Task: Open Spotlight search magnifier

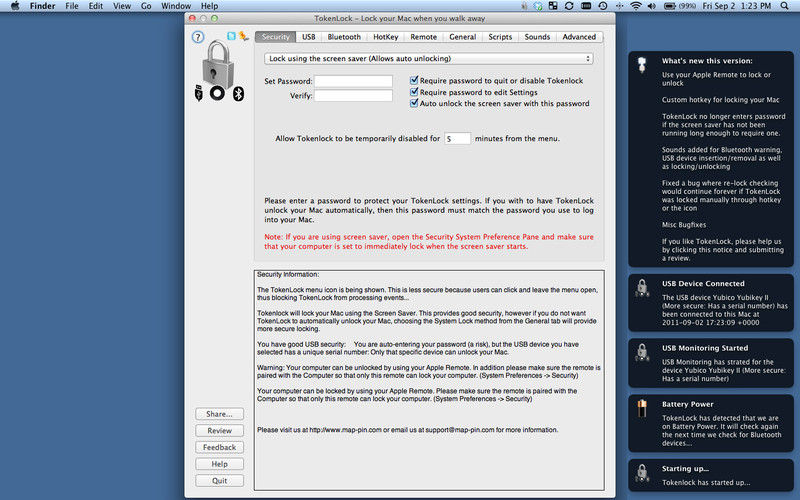Action: tap(785, 6)
